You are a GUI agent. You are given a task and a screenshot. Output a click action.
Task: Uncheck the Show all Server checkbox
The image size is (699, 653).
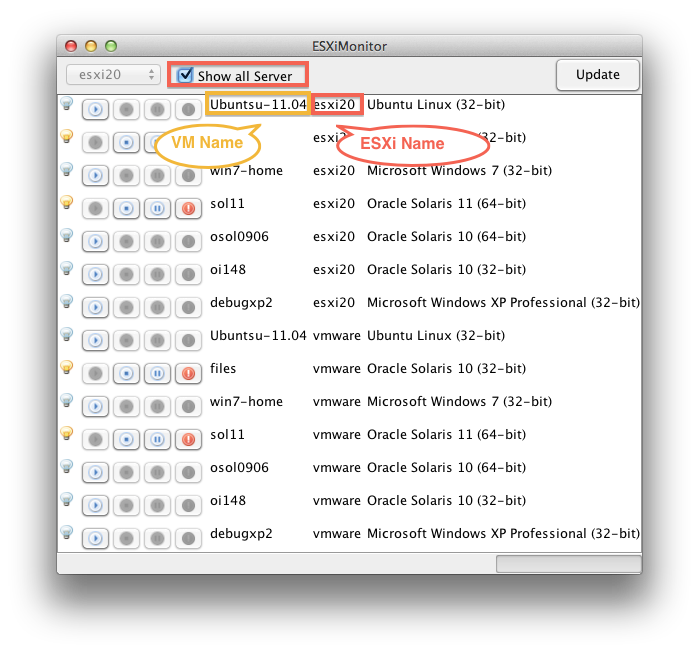[x=185, y=75]
